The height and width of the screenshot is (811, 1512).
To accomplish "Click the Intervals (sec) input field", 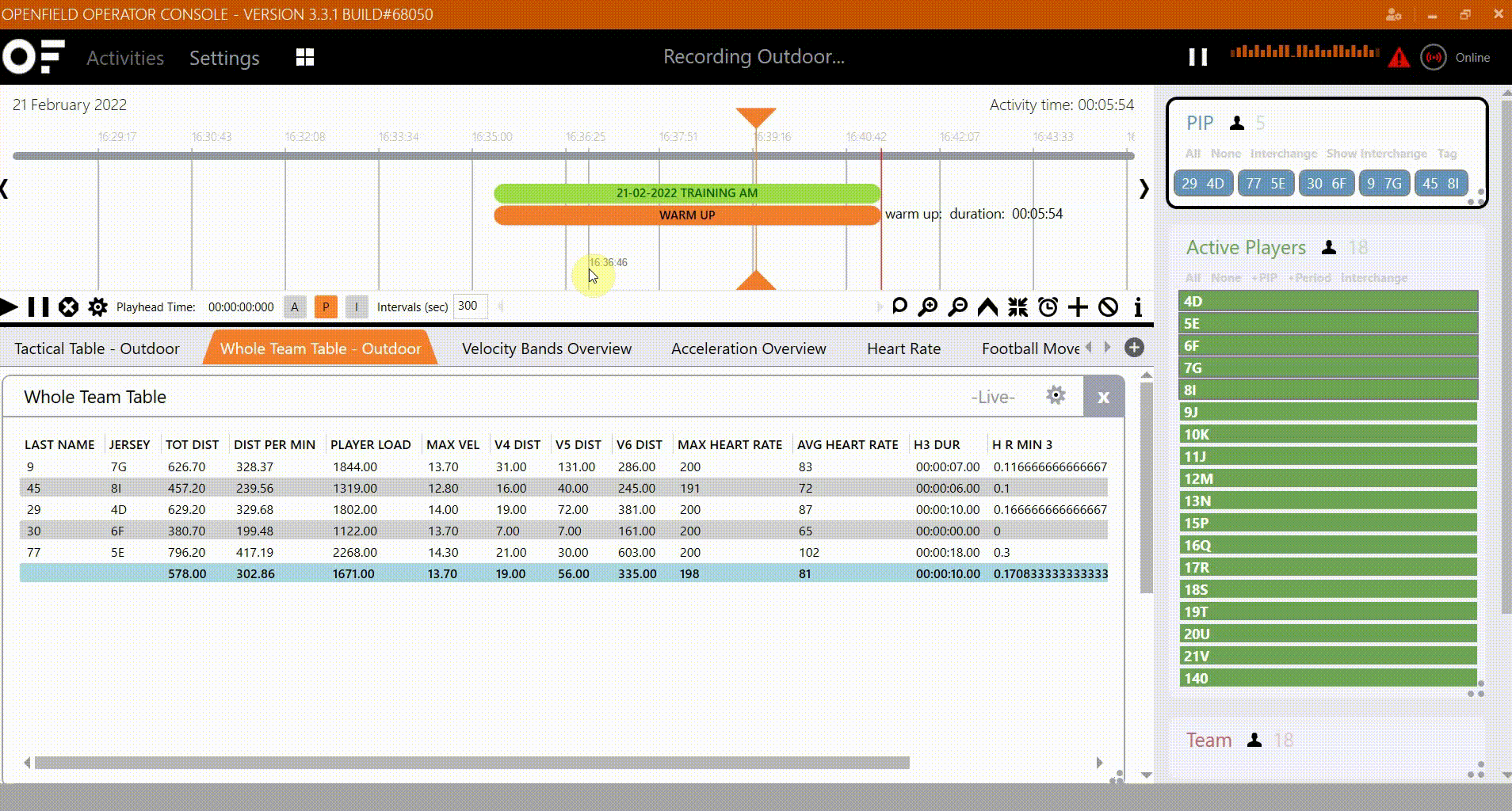I will coord(470,307).
